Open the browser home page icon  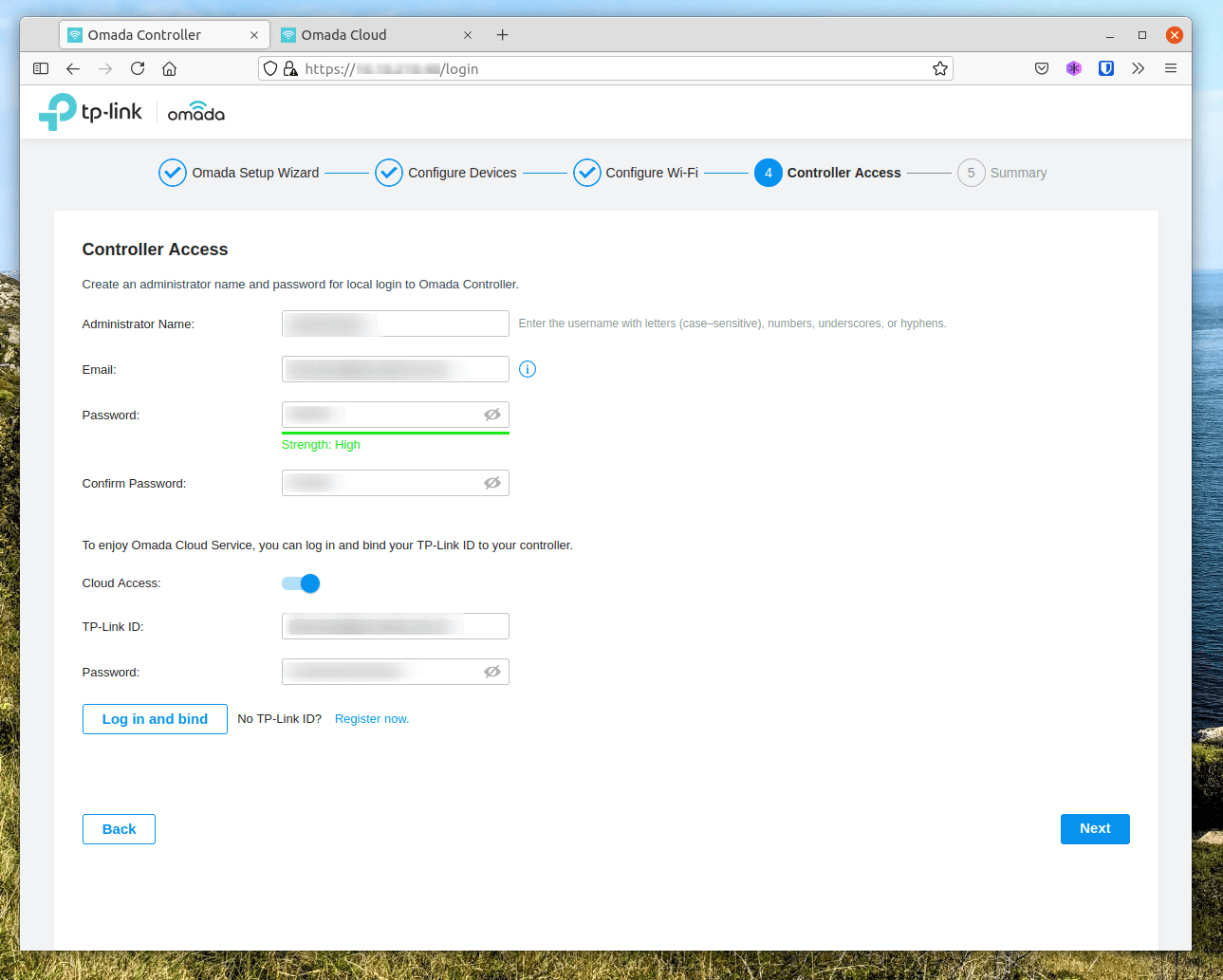point(170,68)
